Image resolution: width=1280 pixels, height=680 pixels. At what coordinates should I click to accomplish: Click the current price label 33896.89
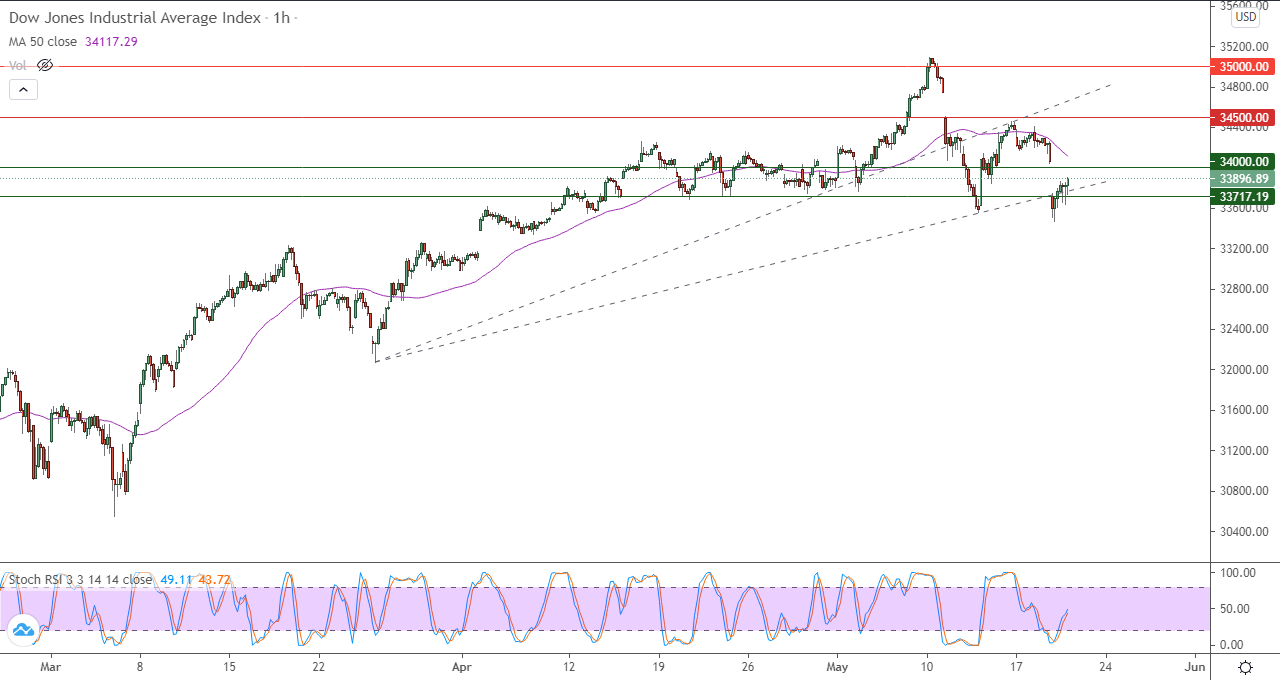tap(1242, 178)
